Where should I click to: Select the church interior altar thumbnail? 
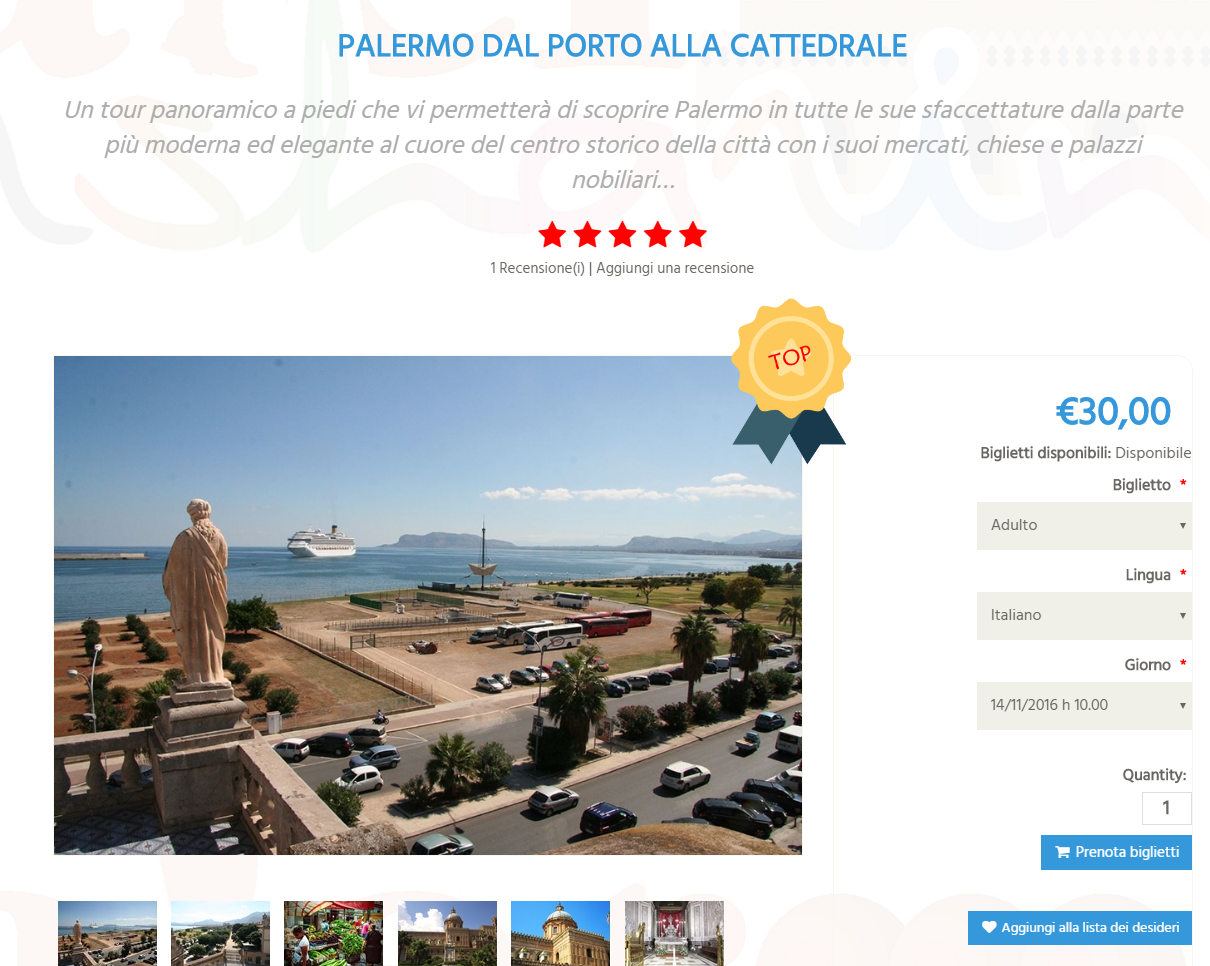[x=674, y=933]
